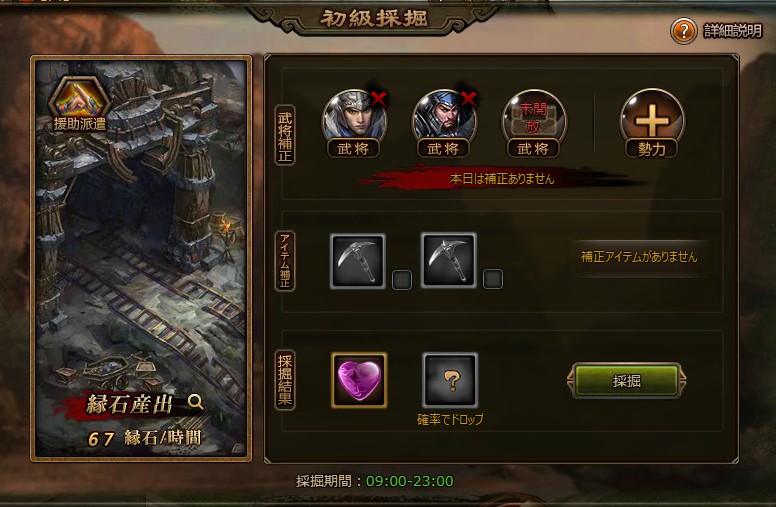
Task: Click the 詳細説明 text link
Action: point(733,31)
